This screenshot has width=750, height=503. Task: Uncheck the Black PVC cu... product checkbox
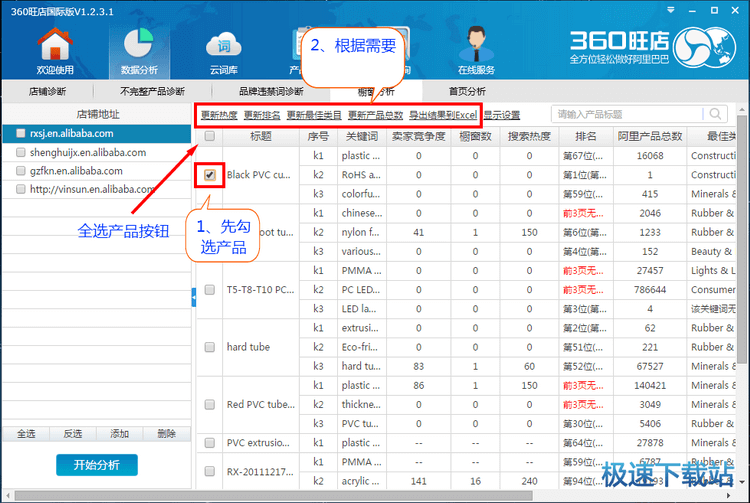pos(210,175)
